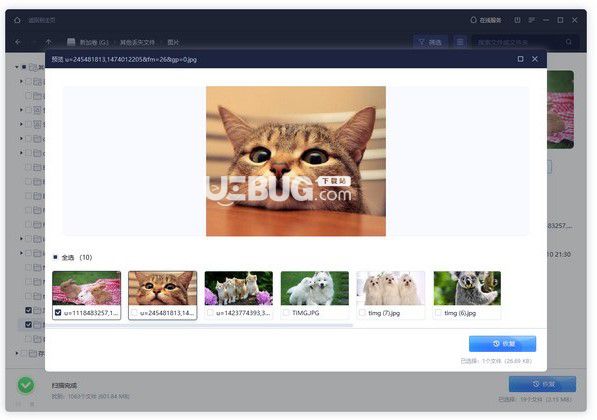Image resolution: width=597 pixels, height=420 pixels.
Task: Click the 扫描完成 status text
Action: (x=64, y=385)
